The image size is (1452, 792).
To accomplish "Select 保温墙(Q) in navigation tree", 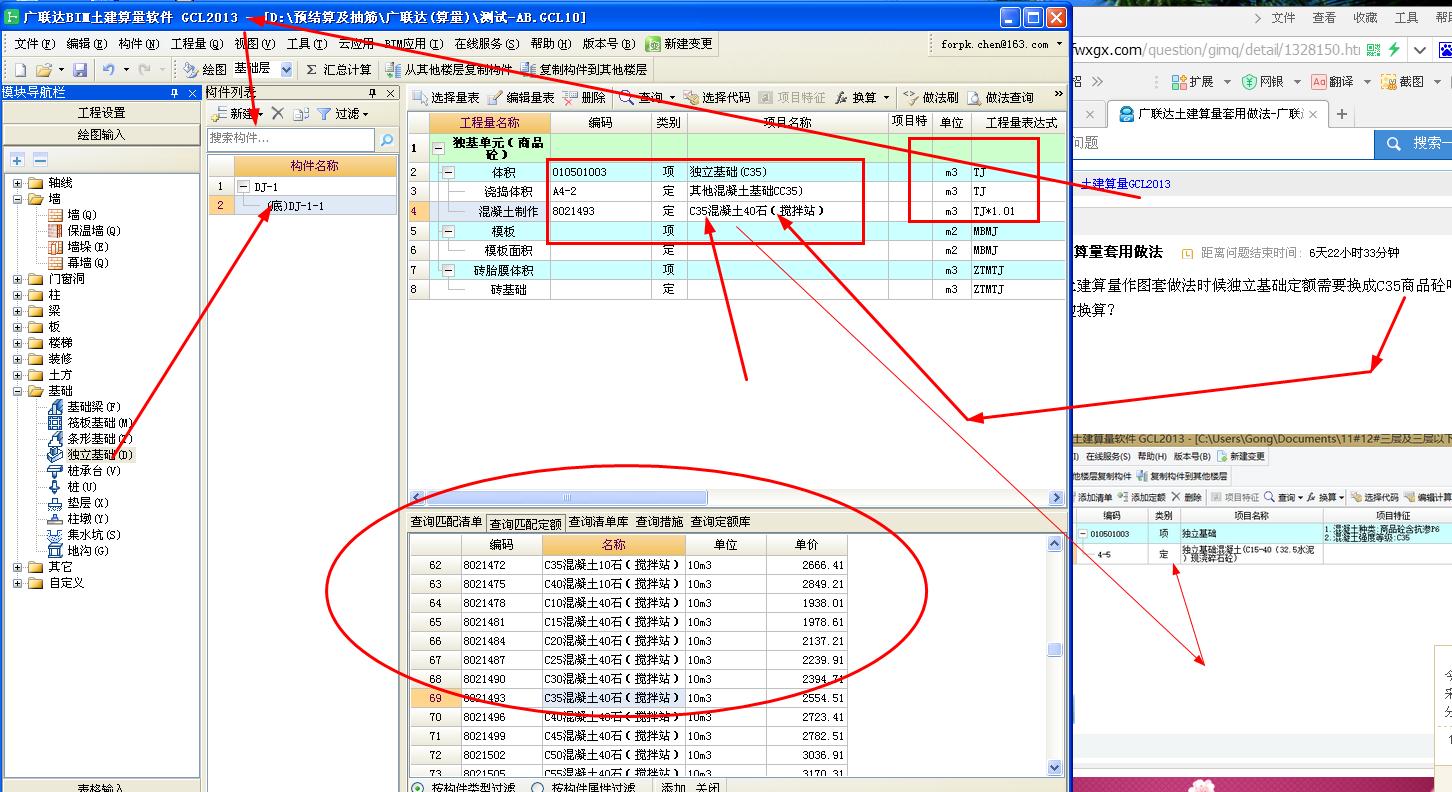I will click(84, 231).
